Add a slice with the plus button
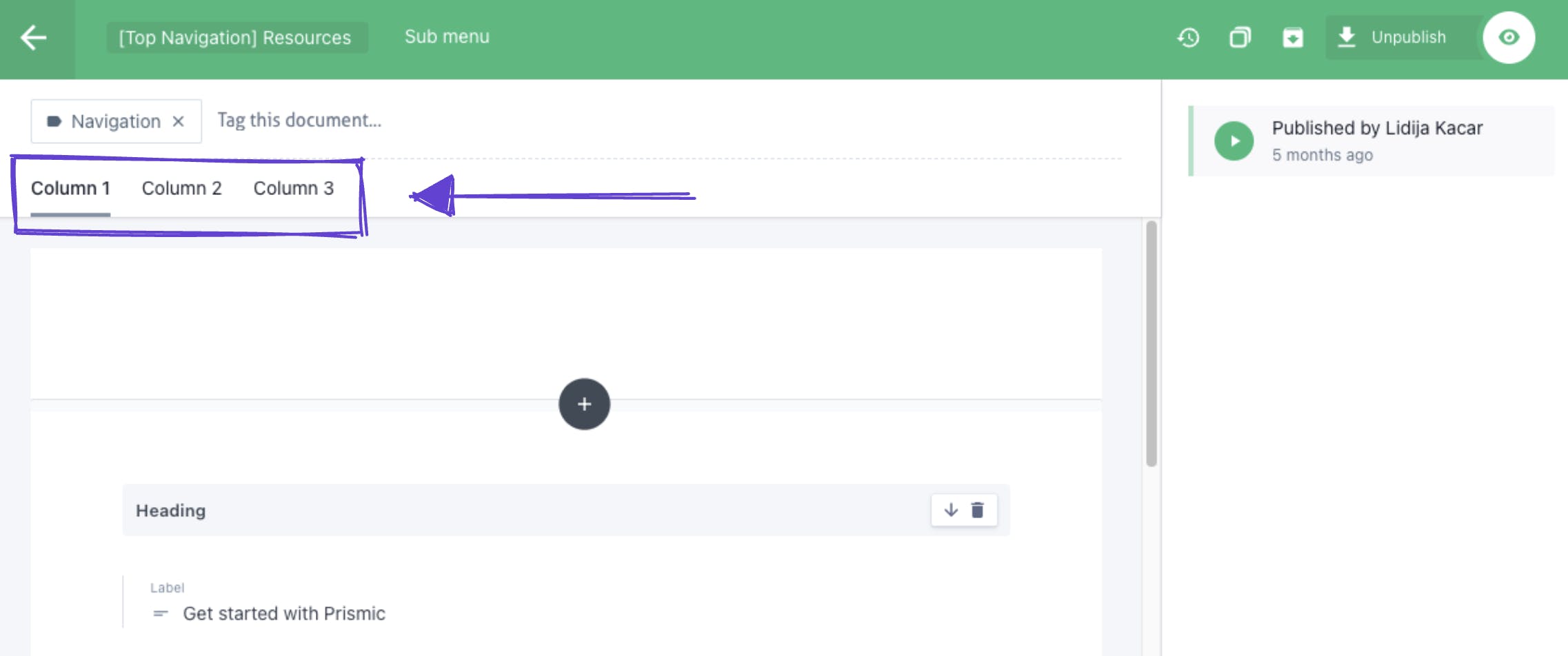Viewport: 1568px width, 656px height. pyautogui.click(x=584, y=404)
